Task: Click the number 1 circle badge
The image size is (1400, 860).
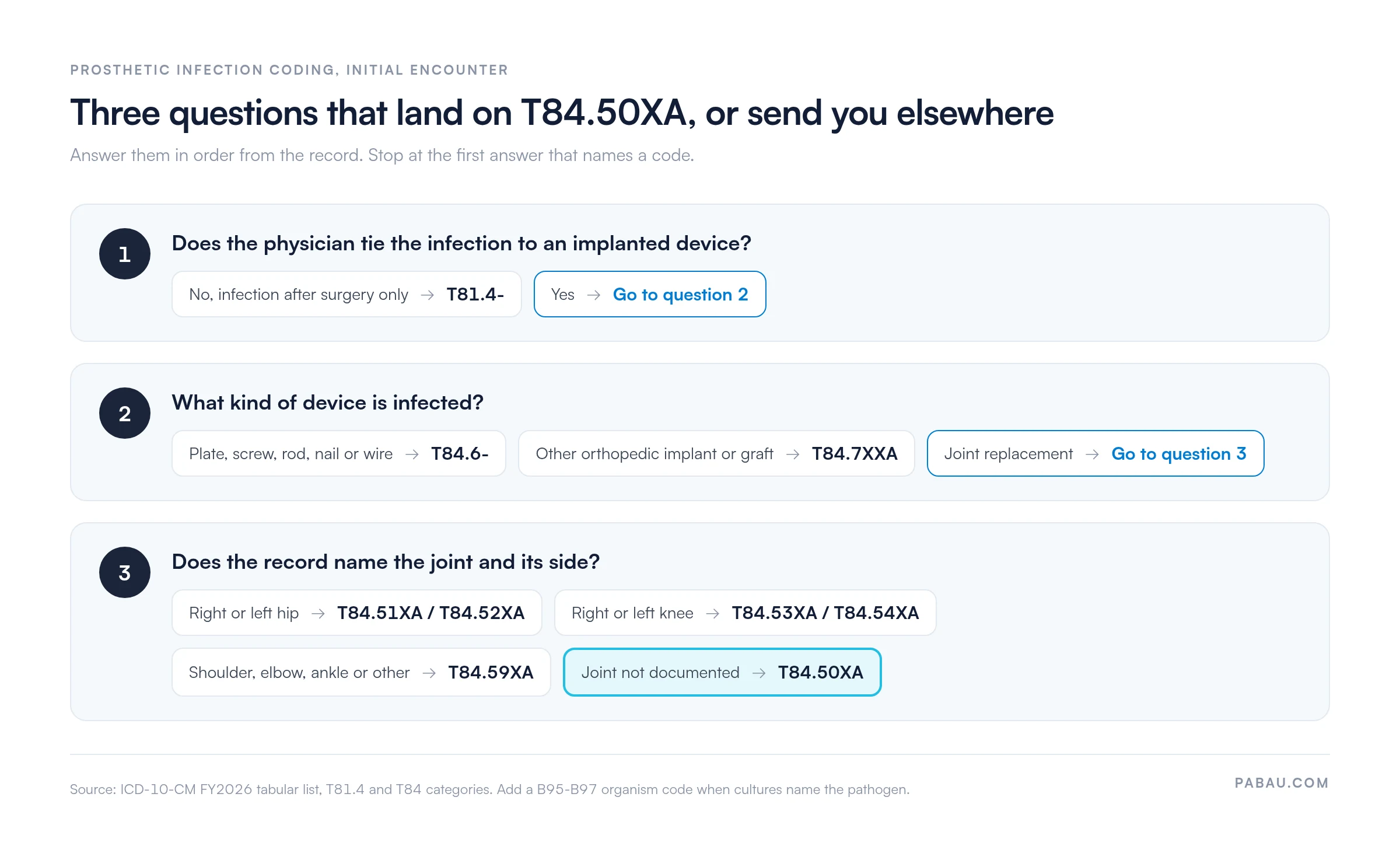Action: (124, 254)
